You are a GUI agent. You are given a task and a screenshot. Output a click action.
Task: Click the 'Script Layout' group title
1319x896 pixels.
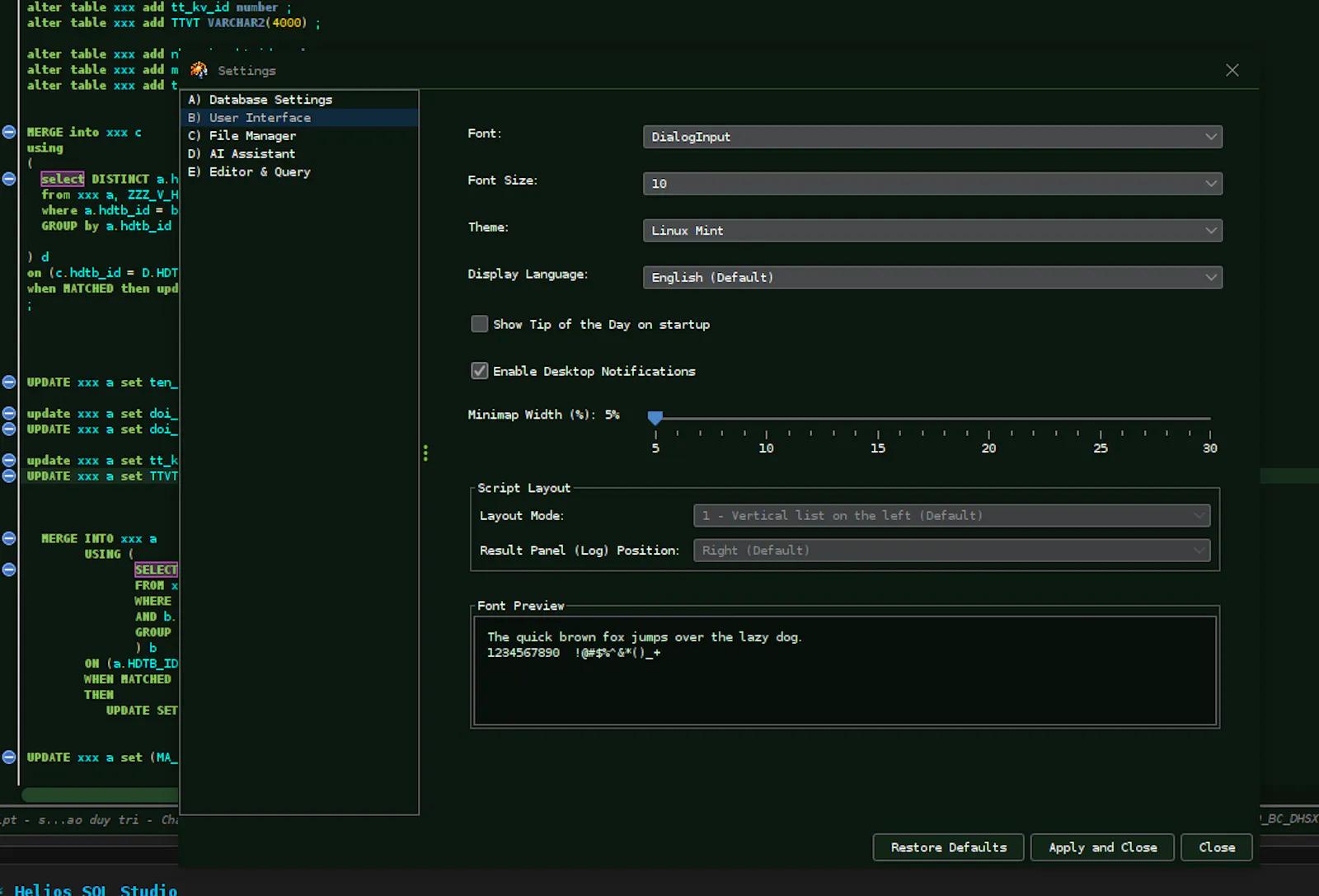pyautogui.click(x=523, y=488)
